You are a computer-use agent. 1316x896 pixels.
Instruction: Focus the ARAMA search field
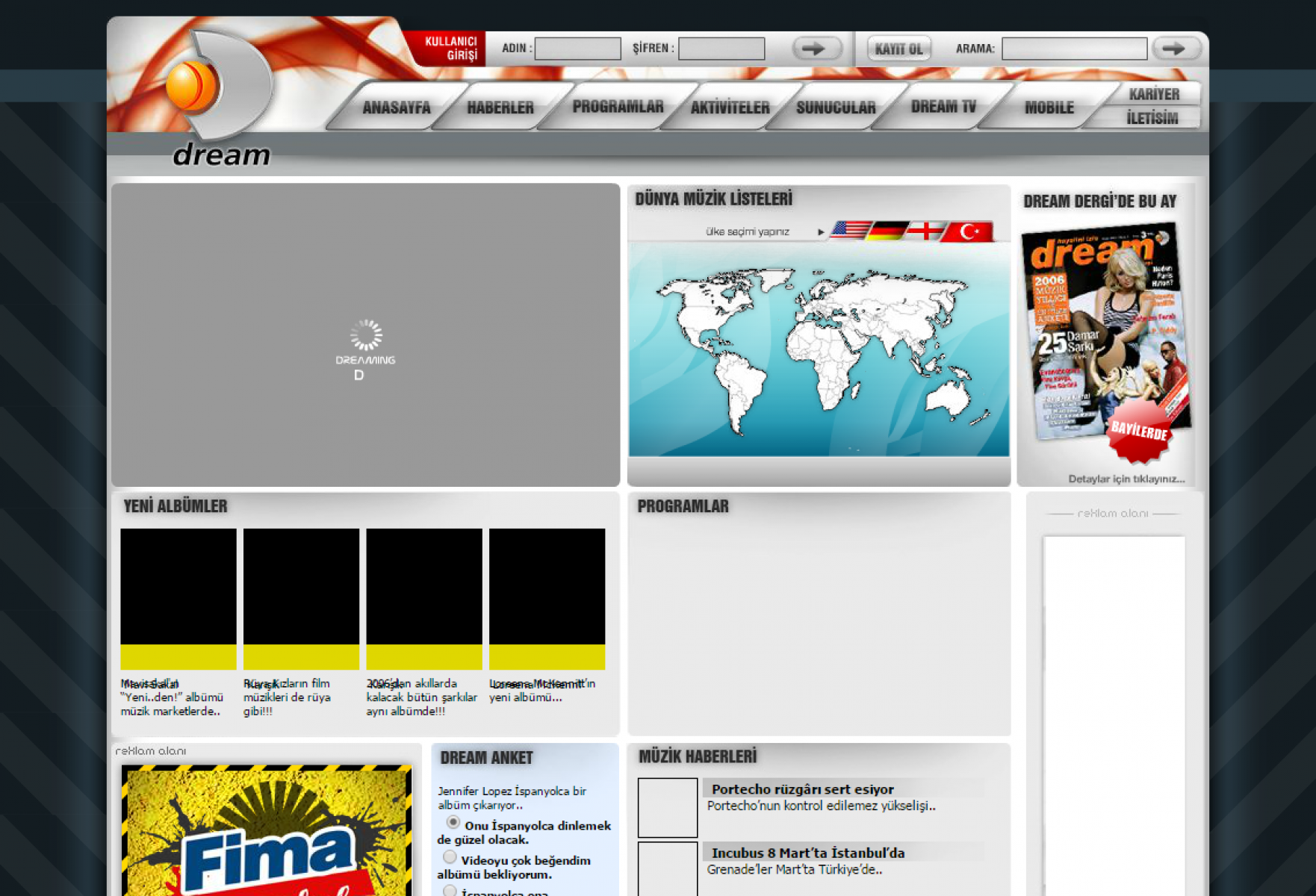coord(1073,49)
